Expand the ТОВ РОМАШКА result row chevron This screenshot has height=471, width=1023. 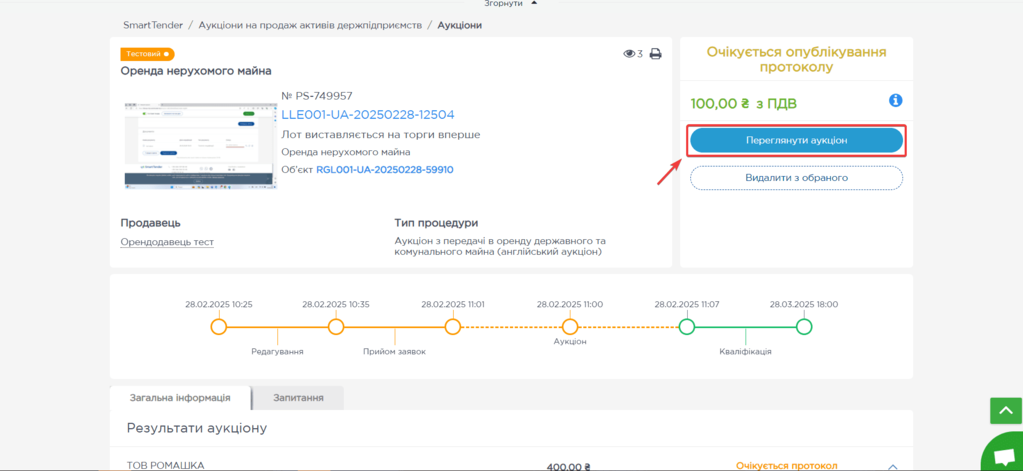893,466
